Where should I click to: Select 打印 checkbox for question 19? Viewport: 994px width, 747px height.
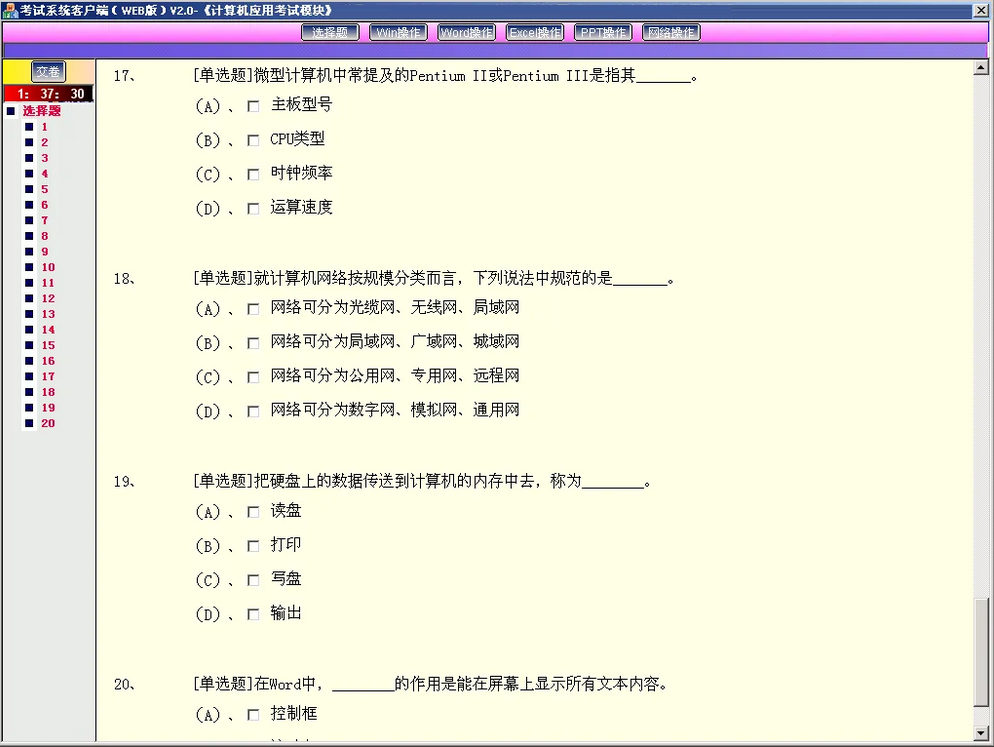point(253,546)
